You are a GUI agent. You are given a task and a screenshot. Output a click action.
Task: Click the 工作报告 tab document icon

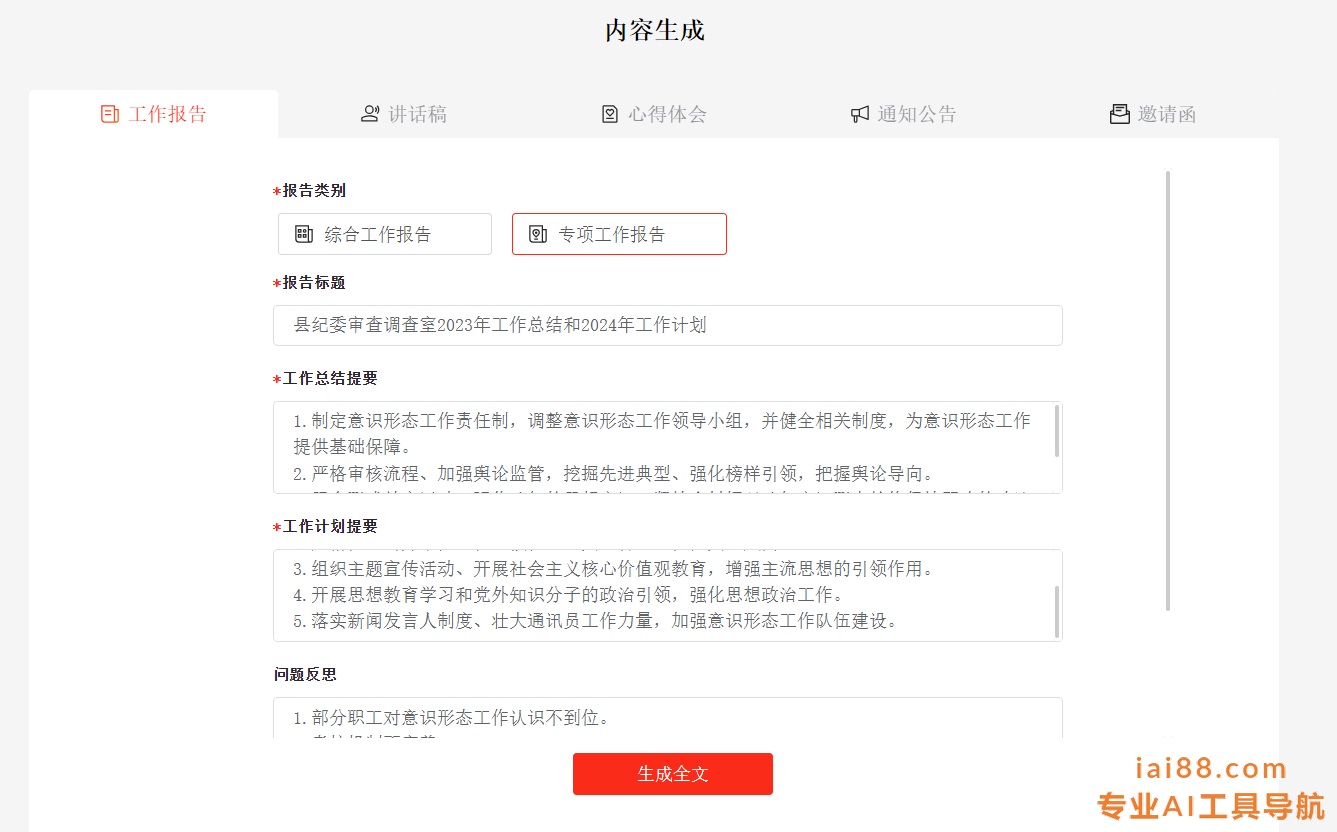[x=110, y=114]
